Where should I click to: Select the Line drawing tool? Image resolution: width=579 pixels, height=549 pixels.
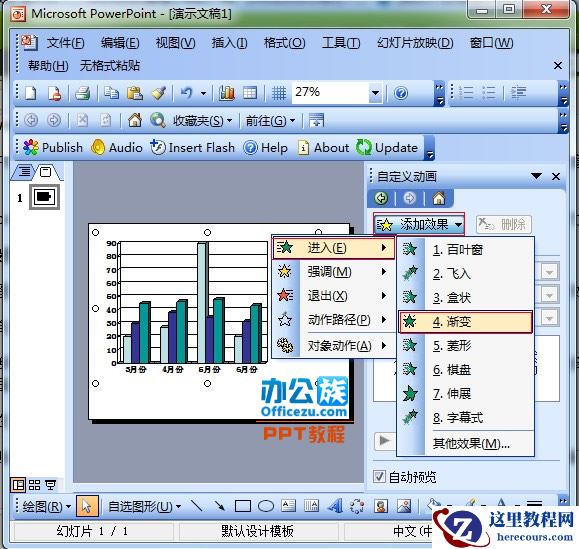(196, 506)
